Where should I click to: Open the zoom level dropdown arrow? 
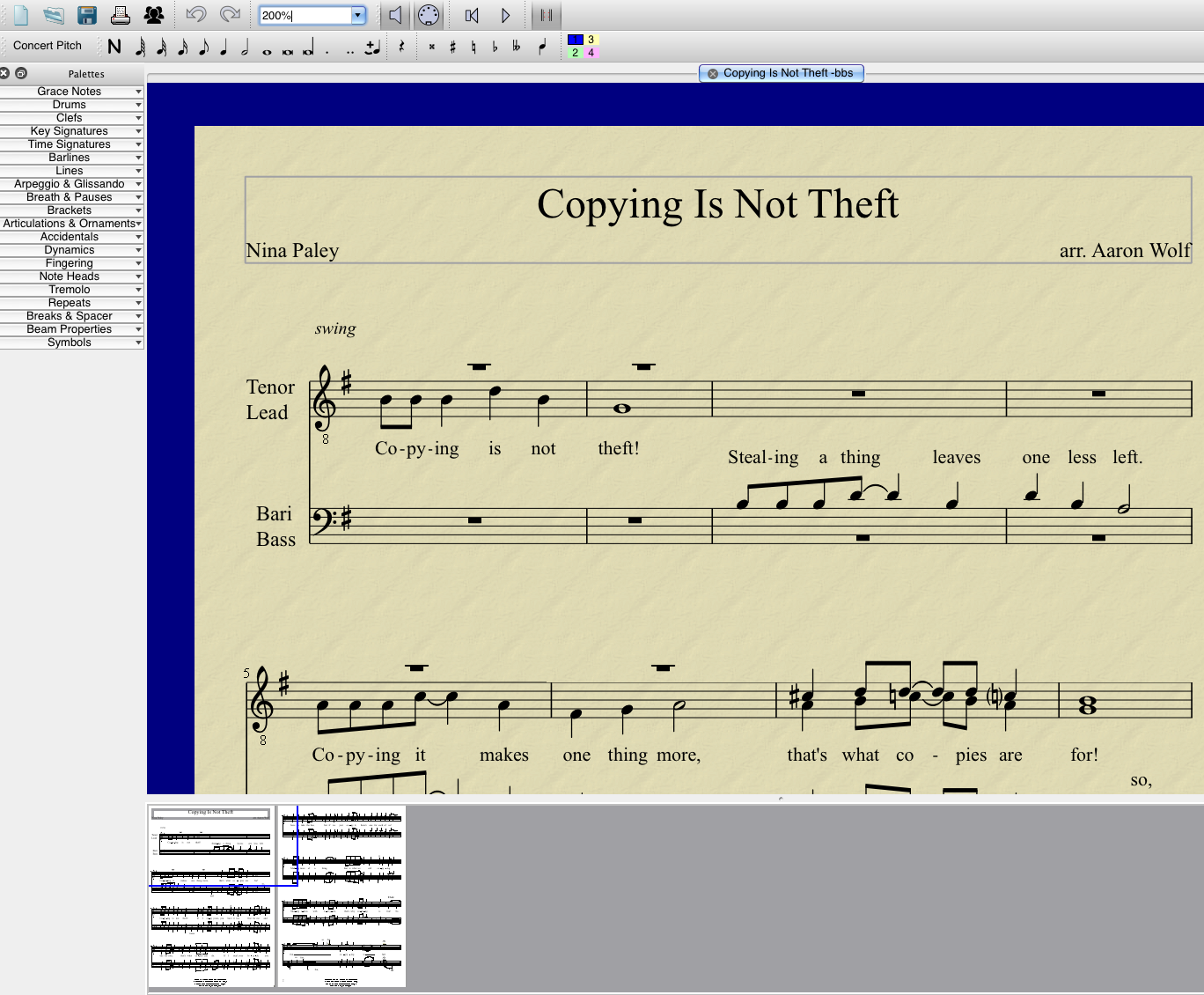pyautogui.click(x=357, y=15)
